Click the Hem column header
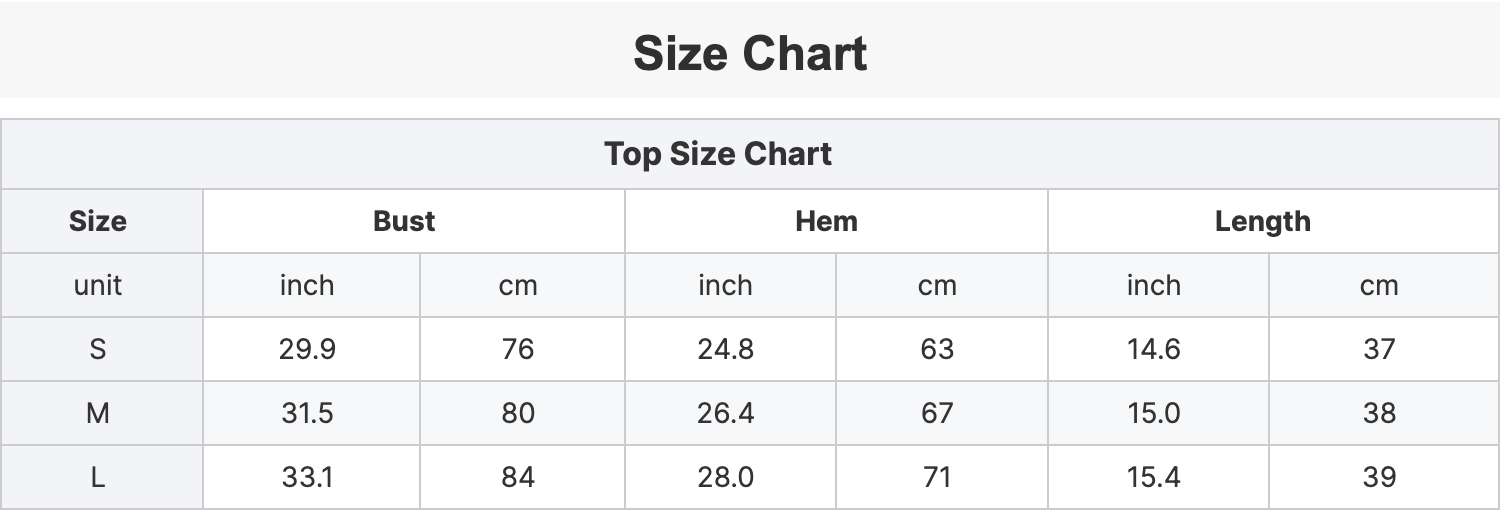 click(826, 221)
